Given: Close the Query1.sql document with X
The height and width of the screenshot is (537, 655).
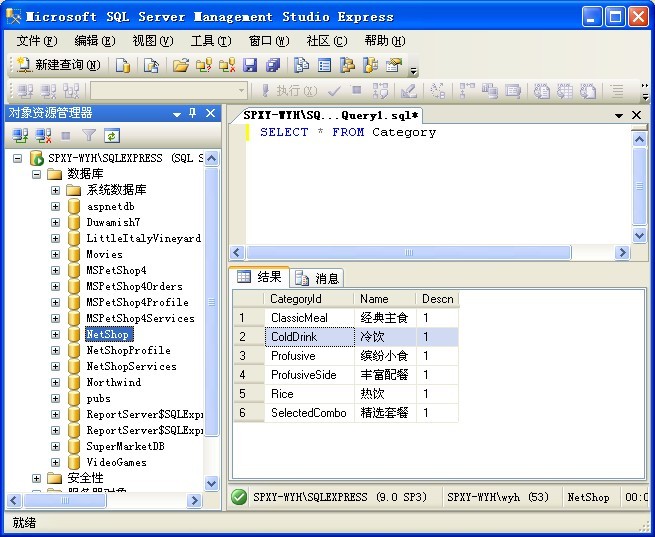Looking at the screenshot, I should [x=636, y=115].
